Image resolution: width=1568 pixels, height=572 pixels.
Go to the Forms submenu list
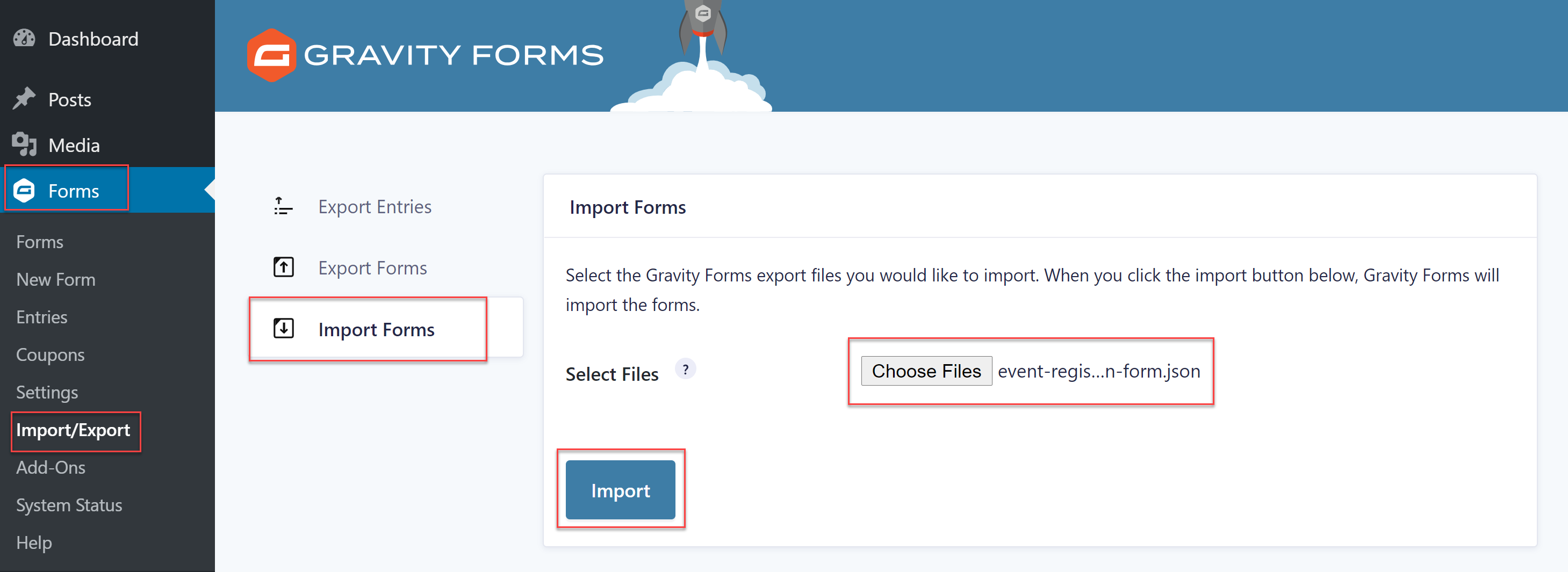[40, 242]
